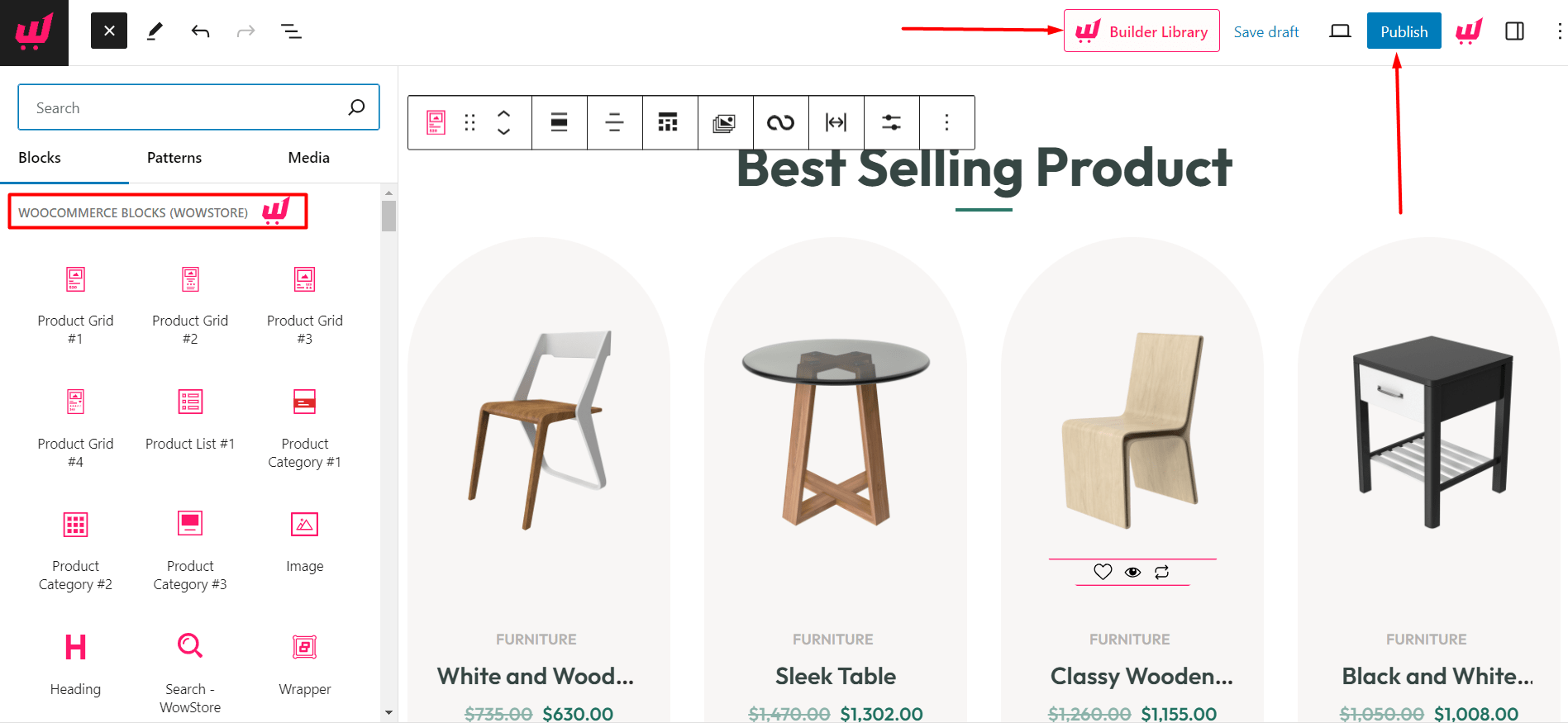
Task: Insert the Wrapper block
Action: [305, 666]
